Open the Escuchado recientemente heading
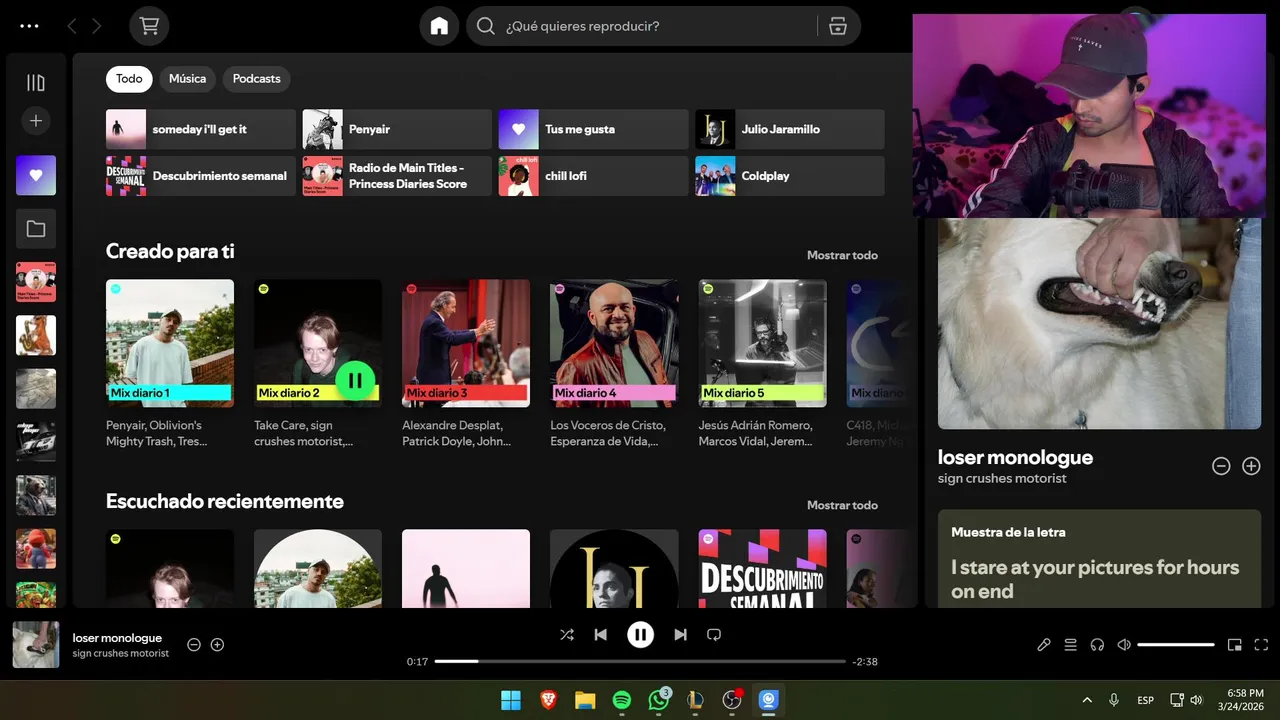Viewport: 1280px width, 720px height. point(225,502)
